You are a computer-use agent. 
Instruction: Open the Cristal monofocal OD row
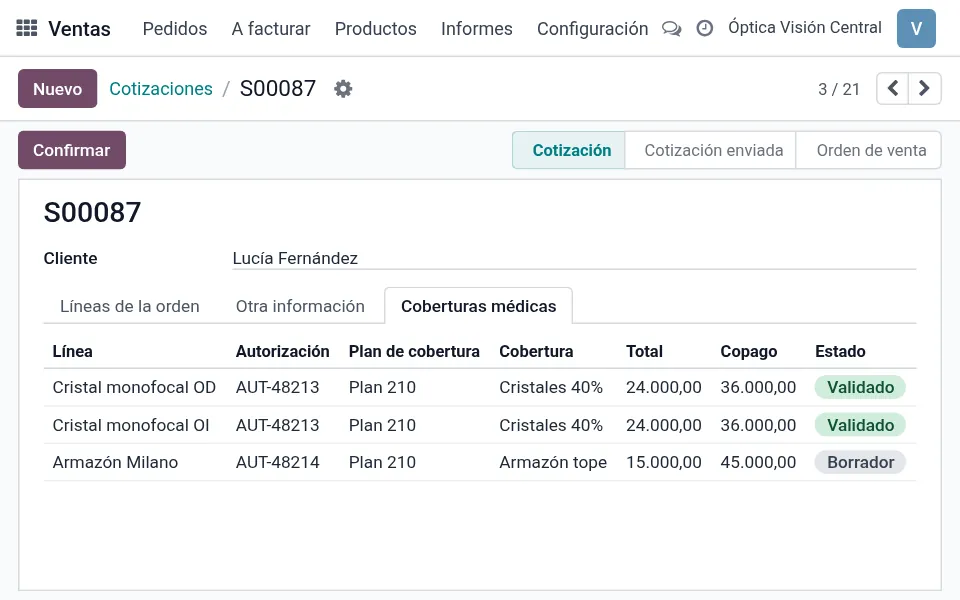pyautogui.click(x=480, y=388)
